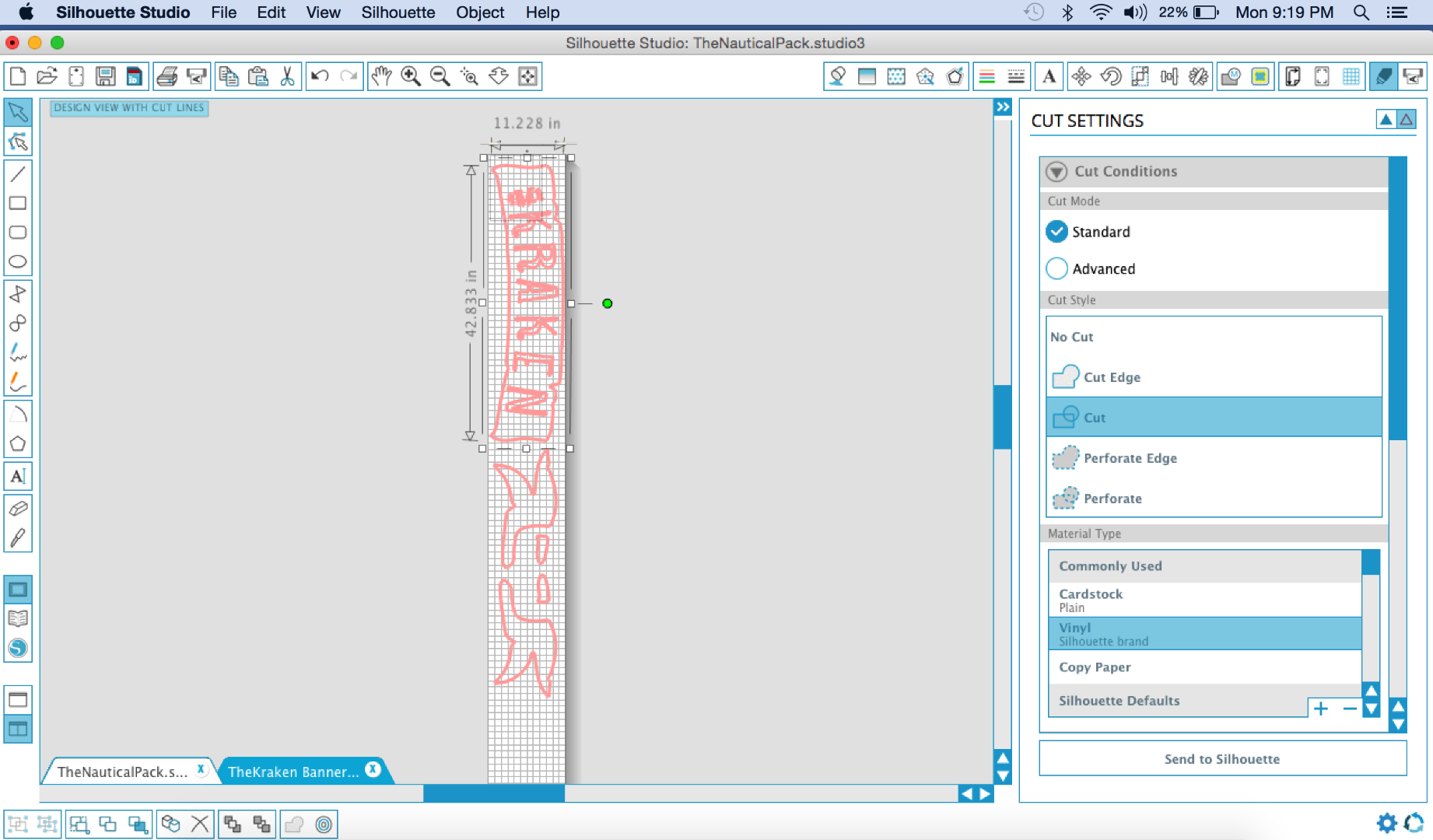Click the Open file folder icon
The height and width of the screenshot is (840, 1433).
pyautogui.click(x=47, y=76)
